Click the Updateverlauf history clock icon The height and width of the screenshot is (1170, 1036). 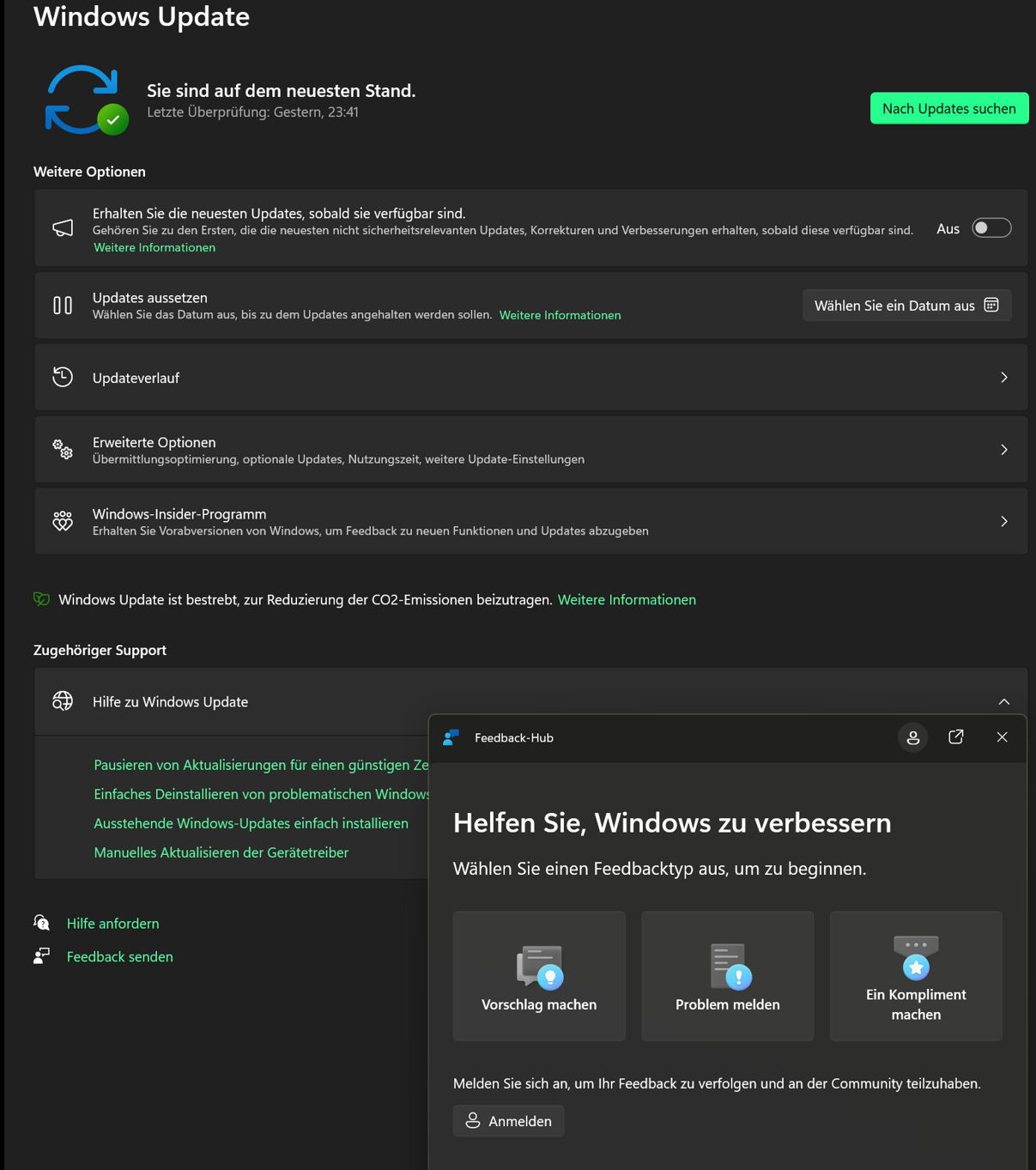[63, 377]
